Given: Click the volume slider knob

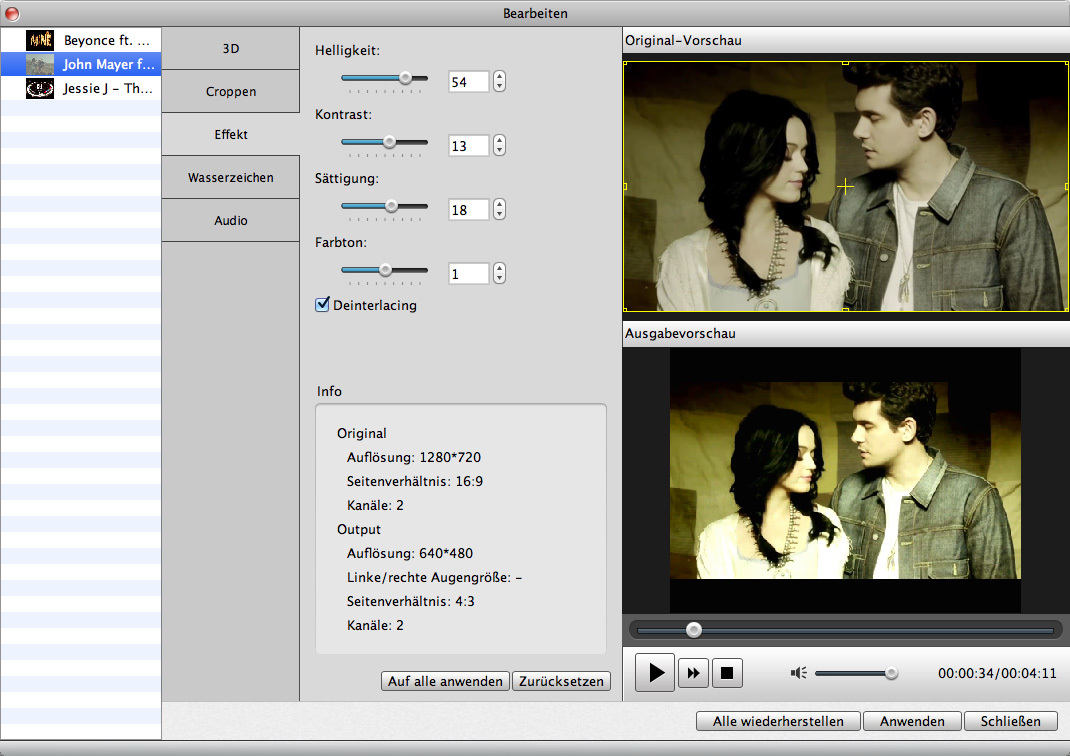Looking at the screenshot, I should (891, 673).
